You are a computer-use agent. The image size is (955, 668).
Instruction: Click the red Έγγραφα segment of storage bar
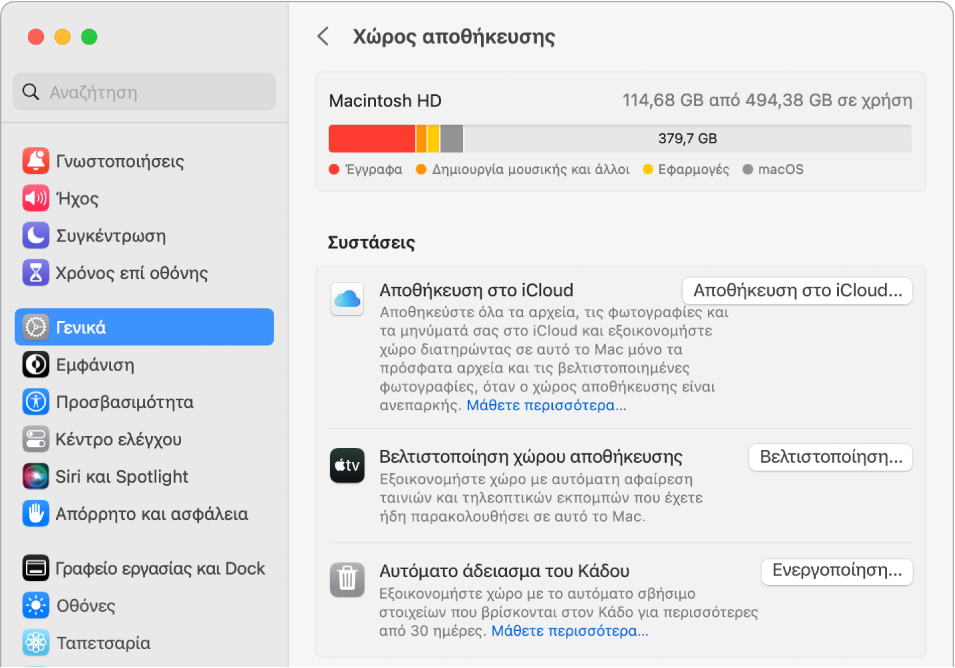(x=371, y=139)
